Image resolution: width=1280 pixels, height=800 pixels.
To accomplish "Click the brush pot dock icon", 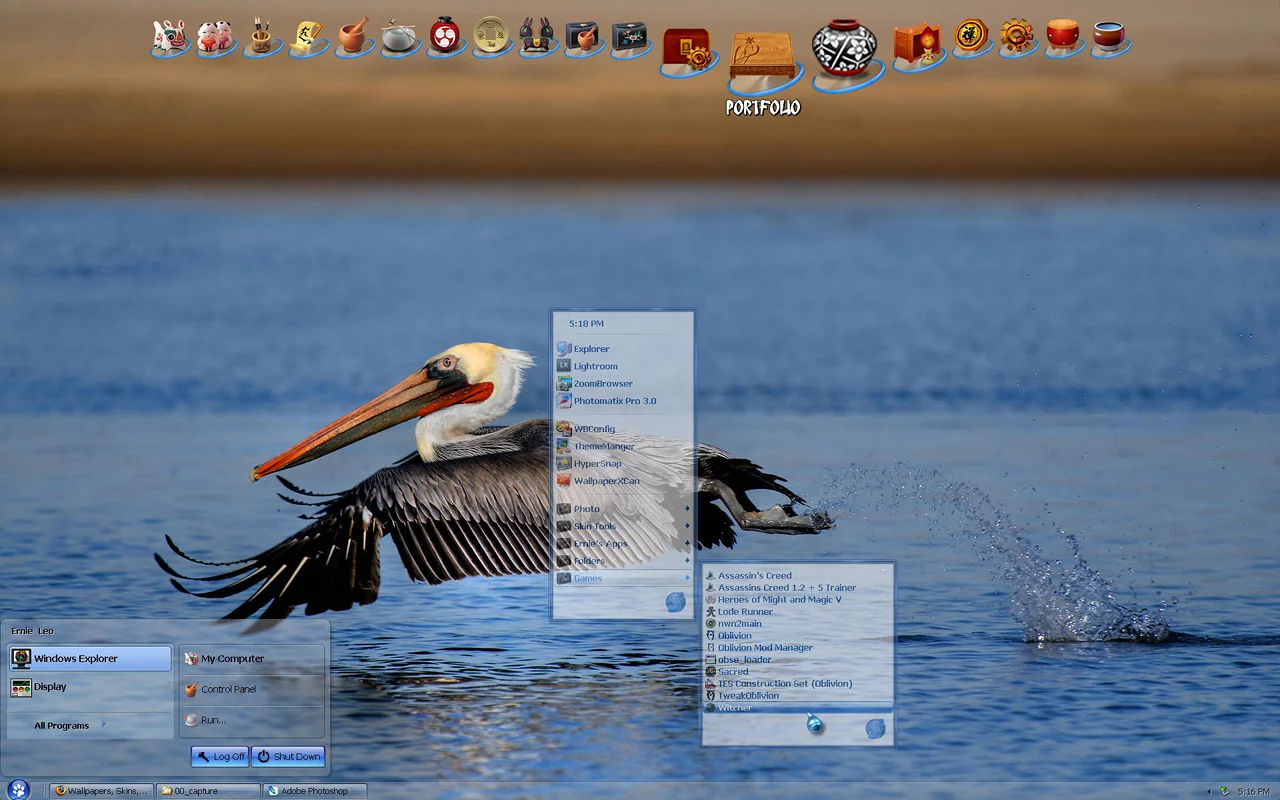I will click(x=261, y=36).
